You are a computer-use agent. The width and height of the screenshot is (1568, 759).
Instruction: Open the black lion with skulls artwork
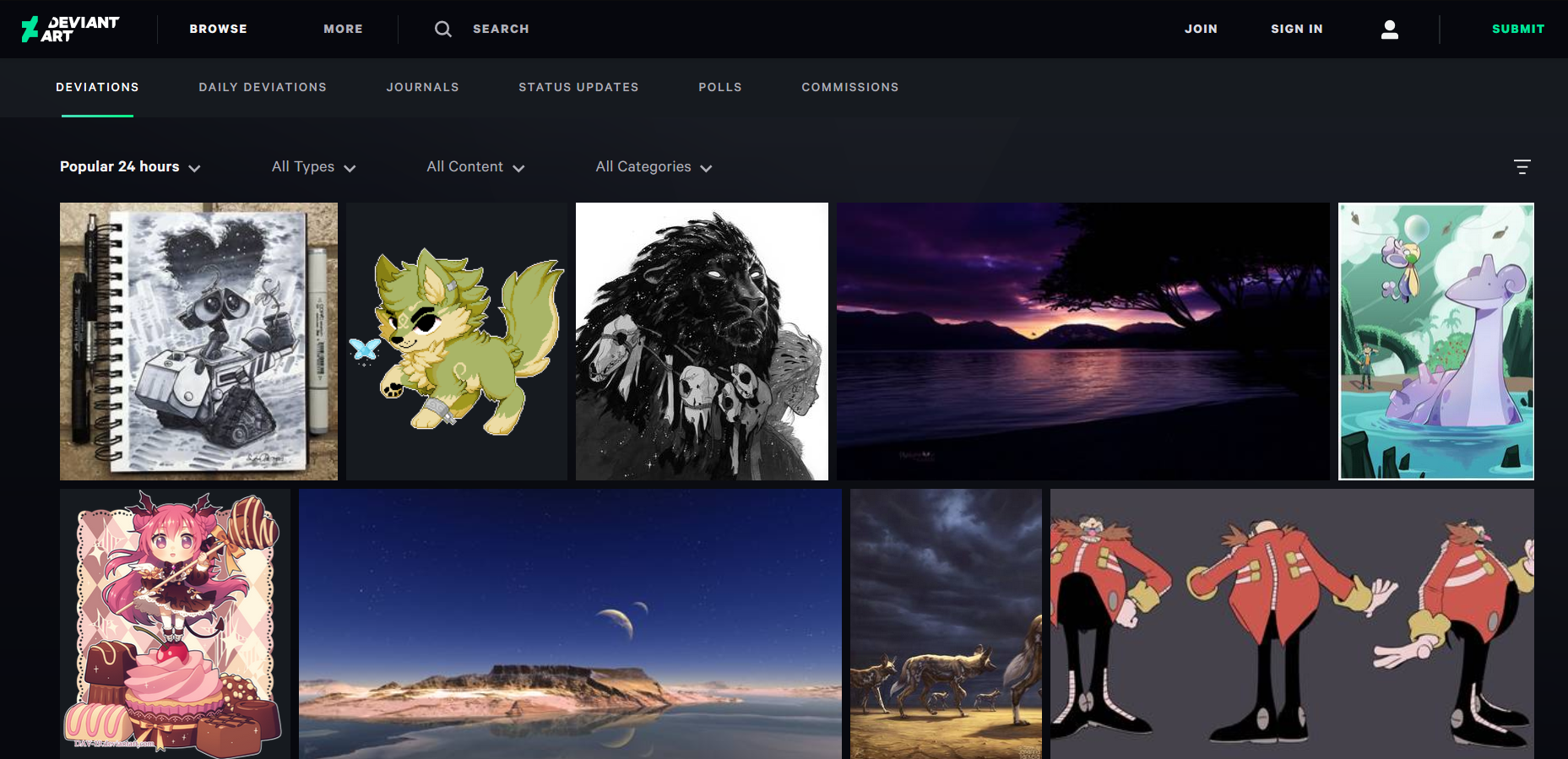pos(702,341)
